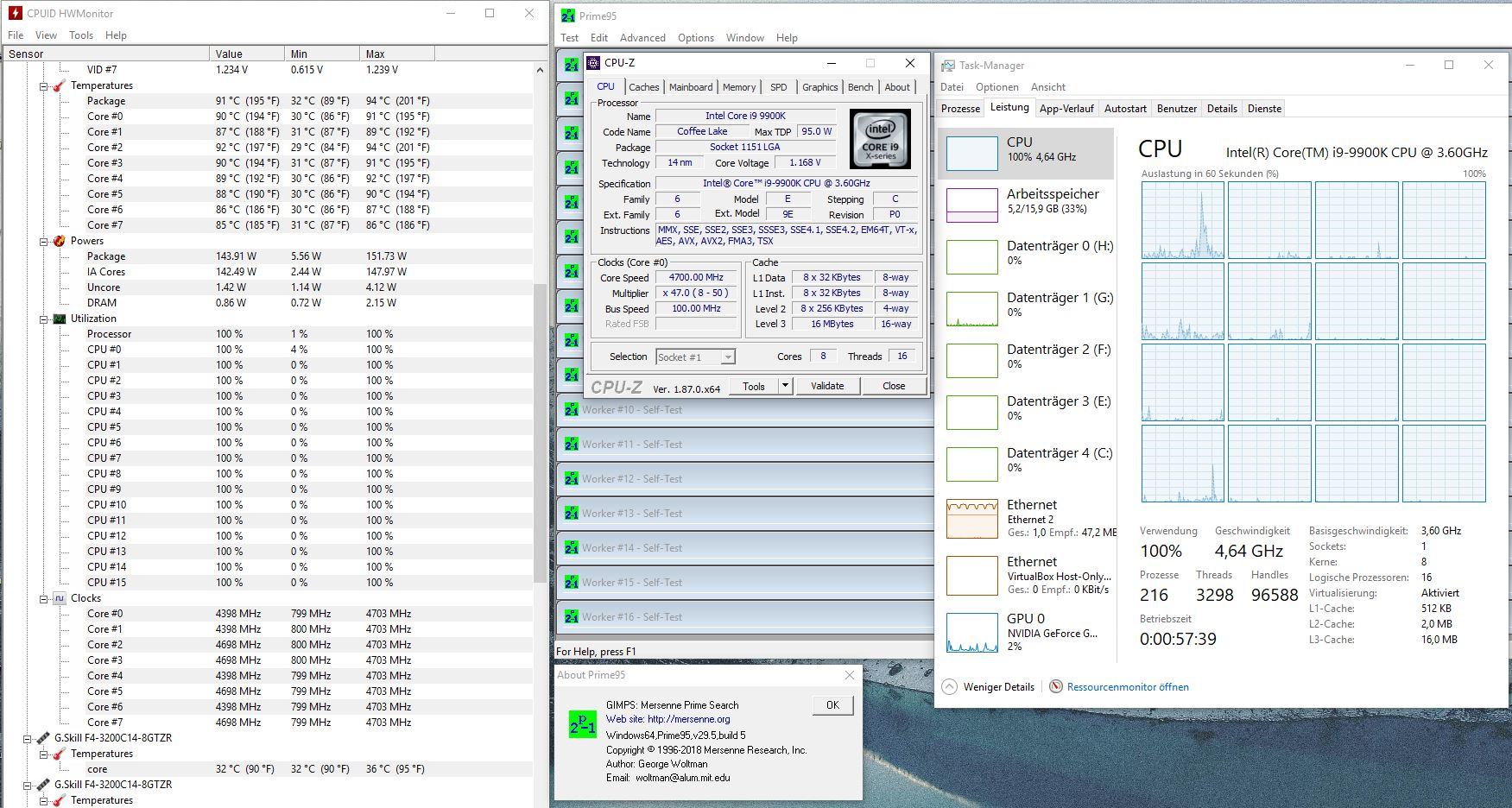
Task: Collapse the Utilization node in HWMonitor
Action: 43,319
